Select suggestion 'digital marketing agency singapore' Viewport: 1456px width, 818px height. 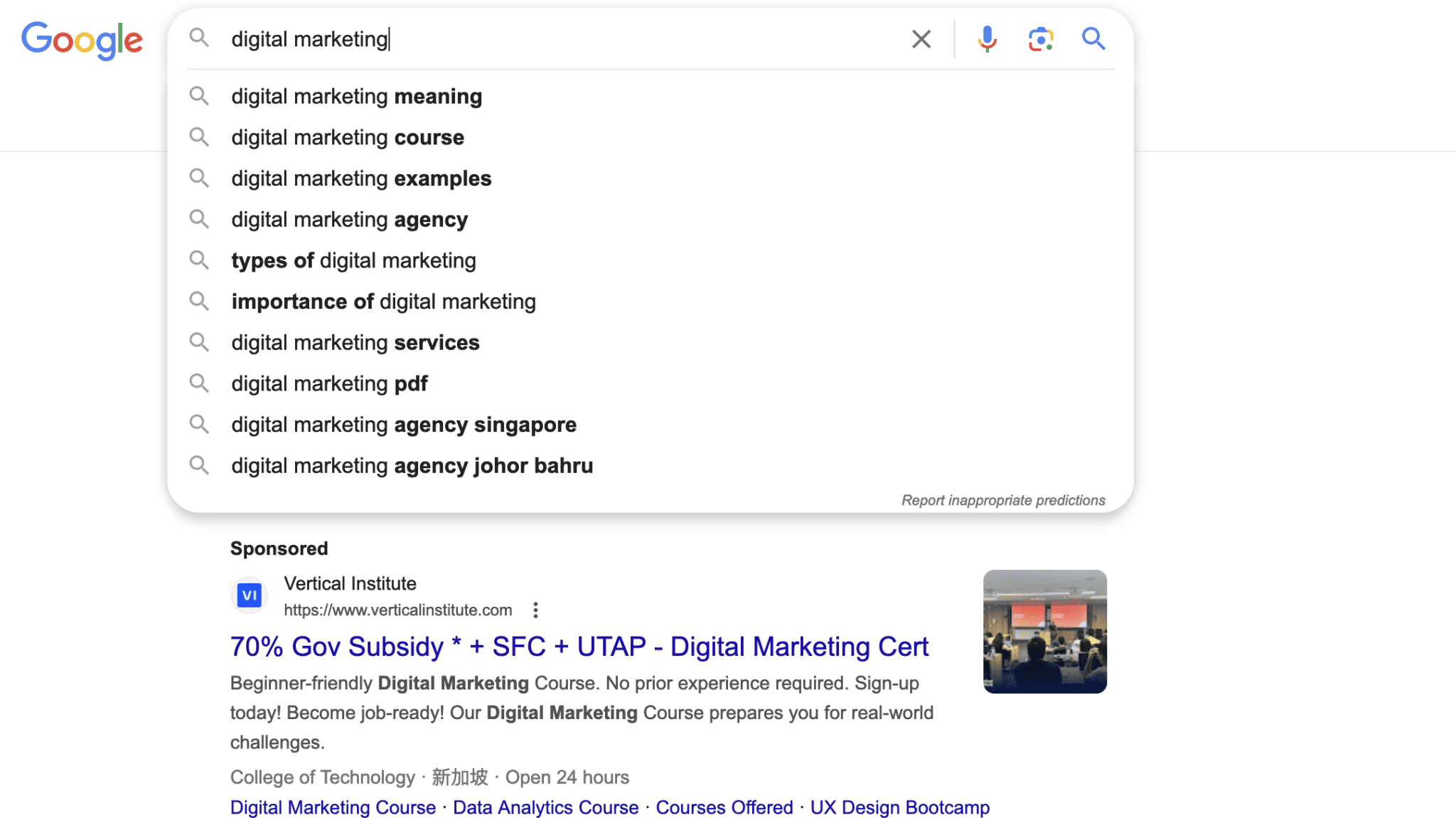click(403, 424)
